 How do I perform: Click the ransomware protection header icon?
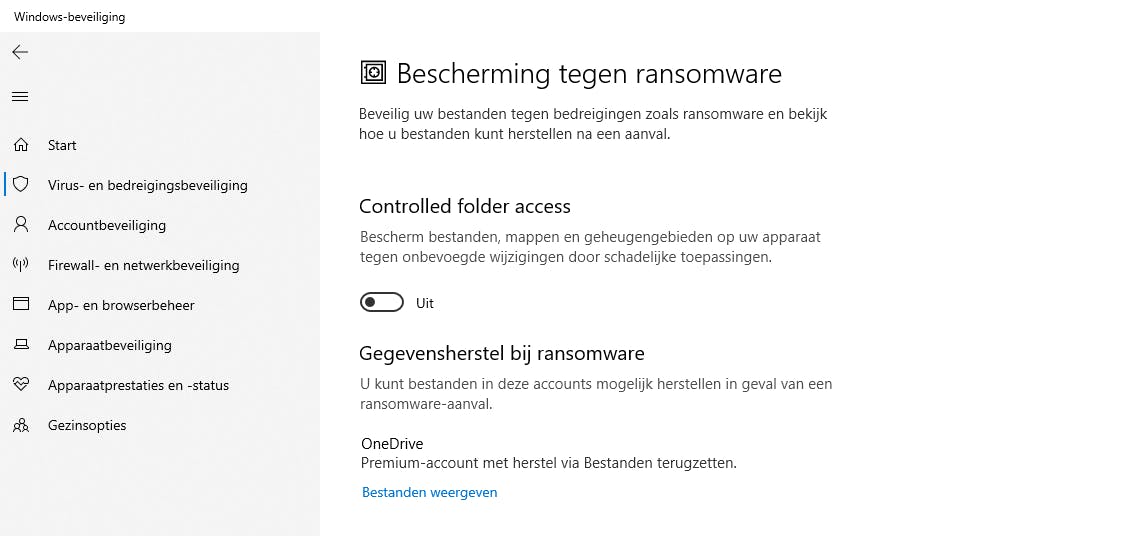click(373, 73)
